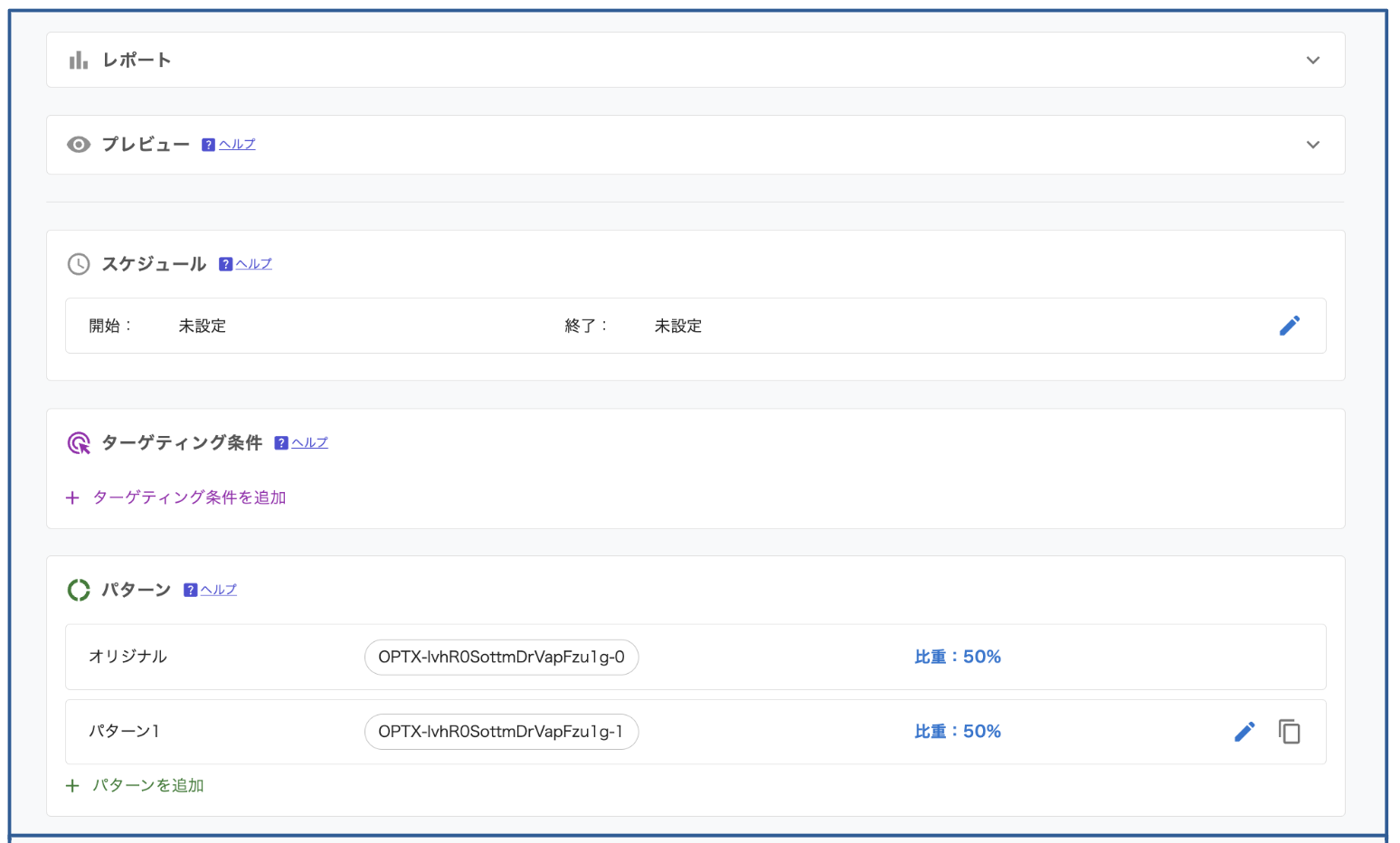
Task: Expand the レポート section chevron
Action: coord(1312,61)
